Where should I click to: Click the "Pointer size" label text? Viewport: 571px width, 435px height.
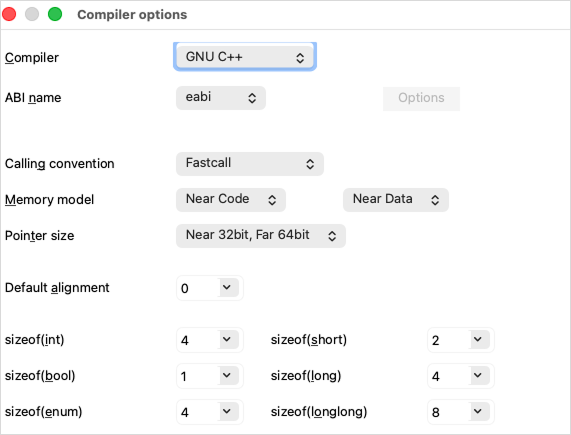tap(39, 236)
